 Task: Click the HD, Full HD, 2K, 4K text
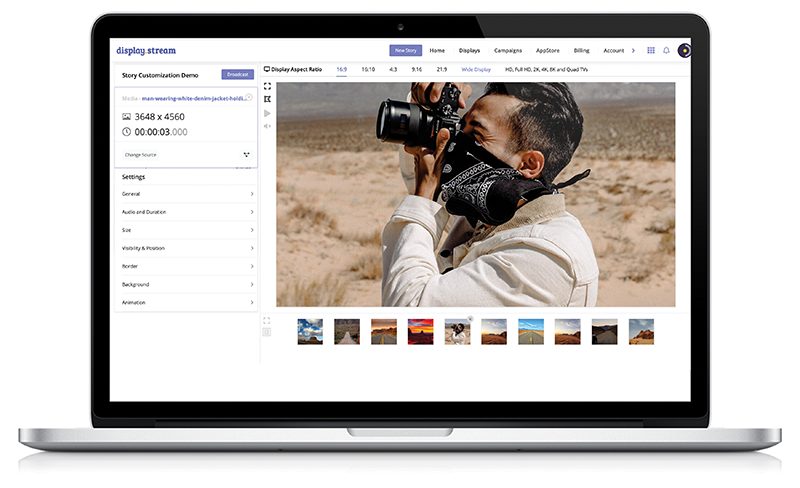tap(546, 69)
